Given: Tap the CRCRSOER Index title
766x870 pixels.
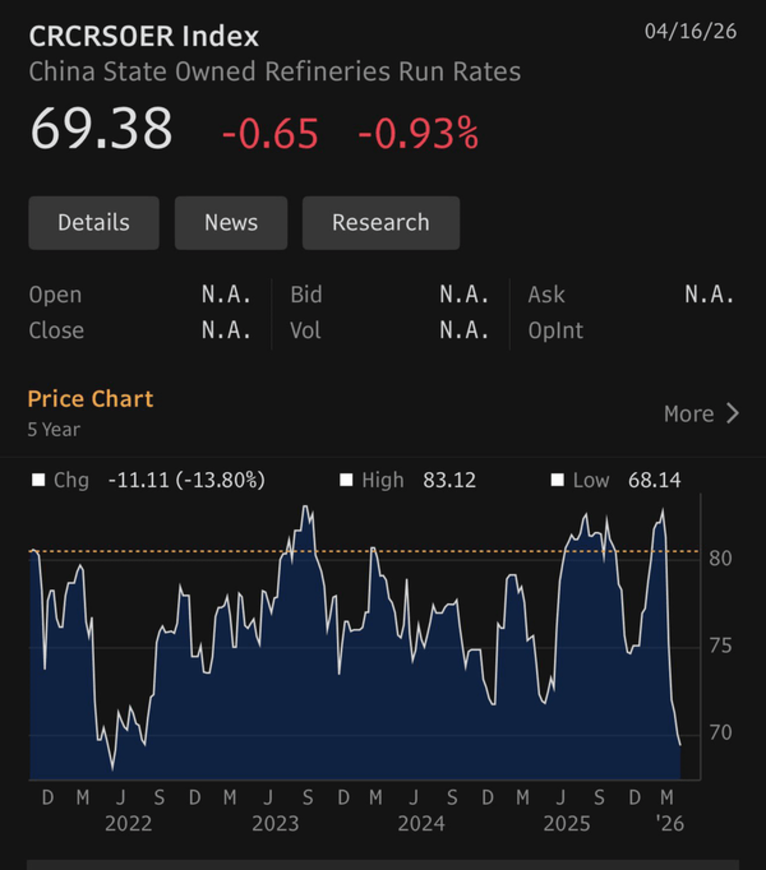Looking at the screenshot, I should coord(143,37).
